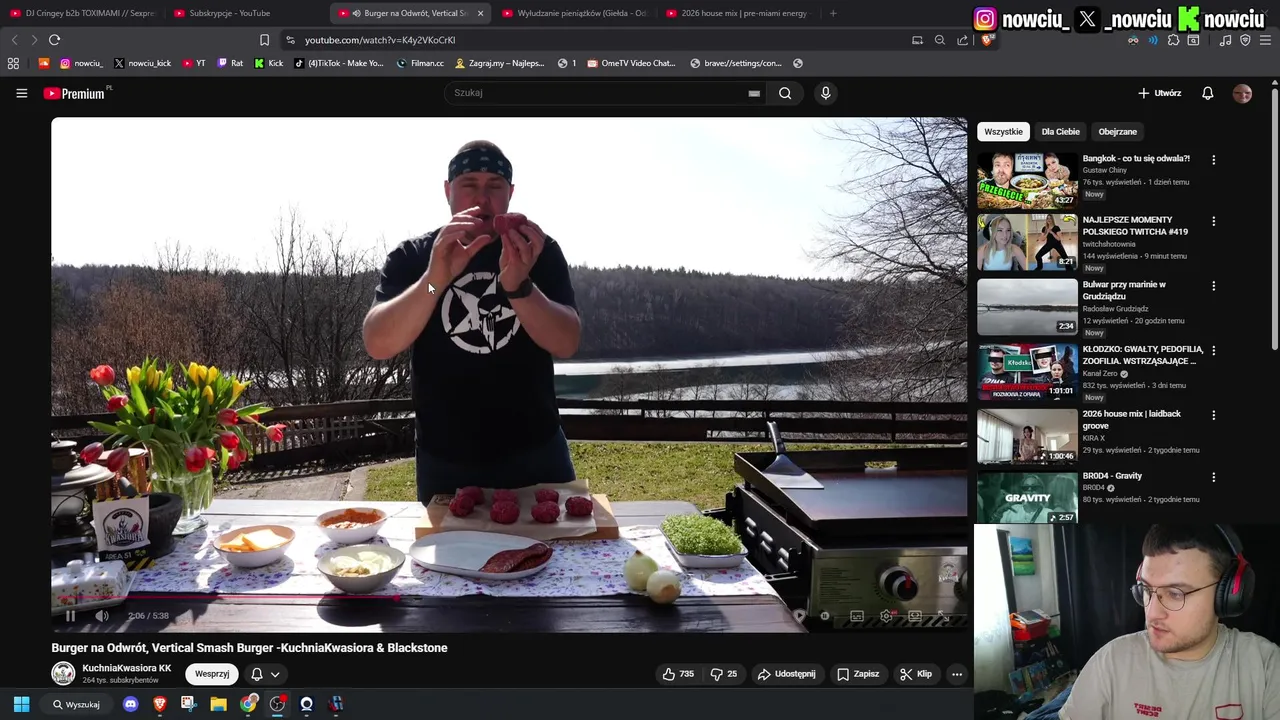Toggle subtitles in the video player
The height and width of the screenshot is (720, 1280).
coord(857,616)
